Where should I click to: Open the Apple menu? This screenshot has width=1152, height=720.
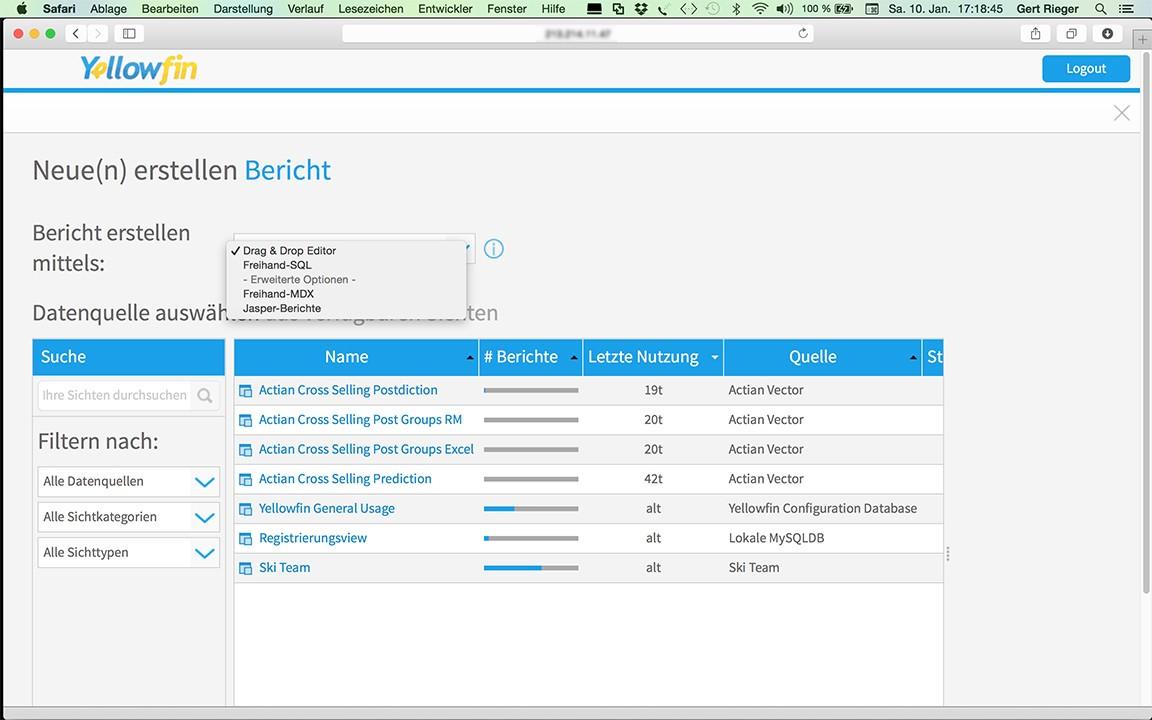click(21, 9)
